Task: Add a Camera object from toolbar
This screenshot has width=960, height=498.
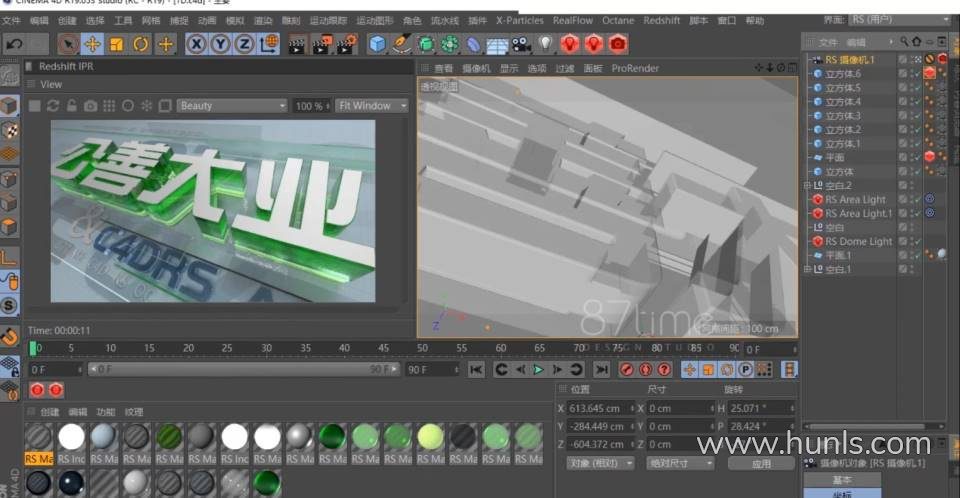Action: [521, 44]
